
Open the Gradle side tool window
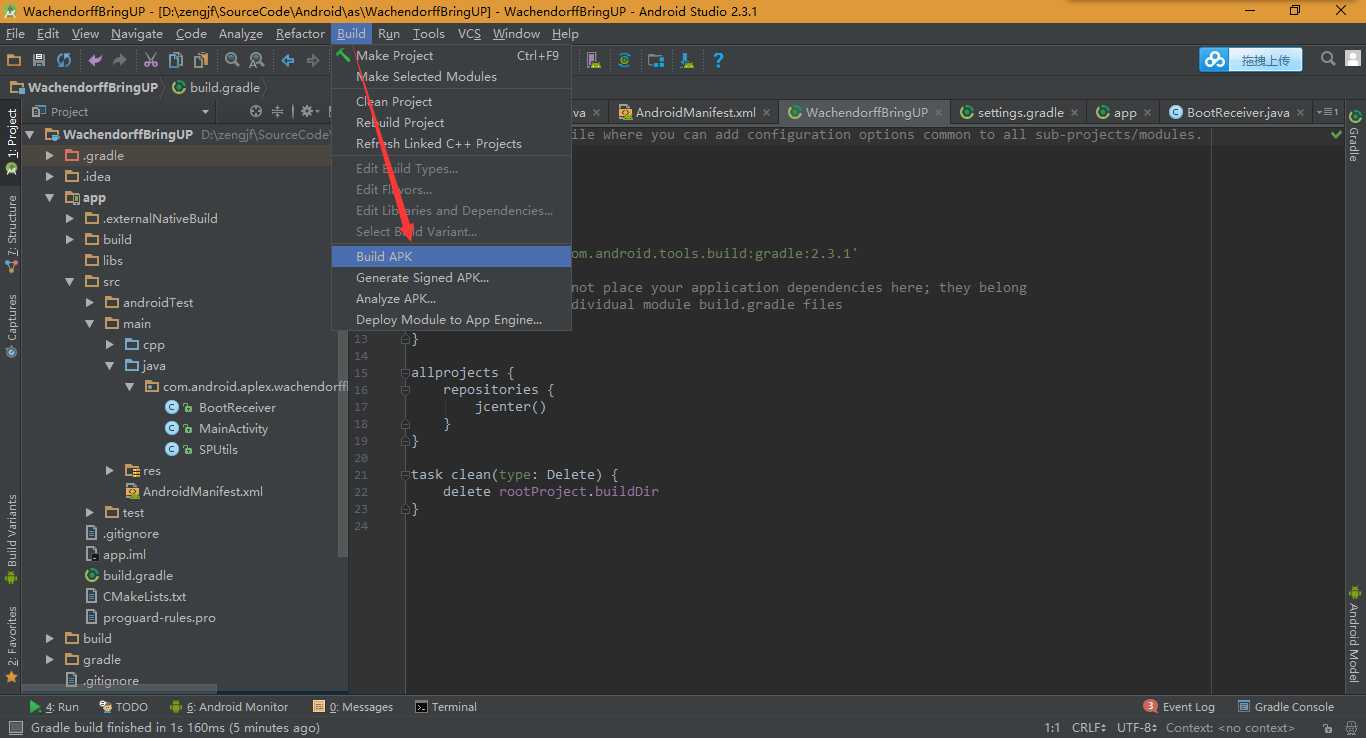(1354, 136)
